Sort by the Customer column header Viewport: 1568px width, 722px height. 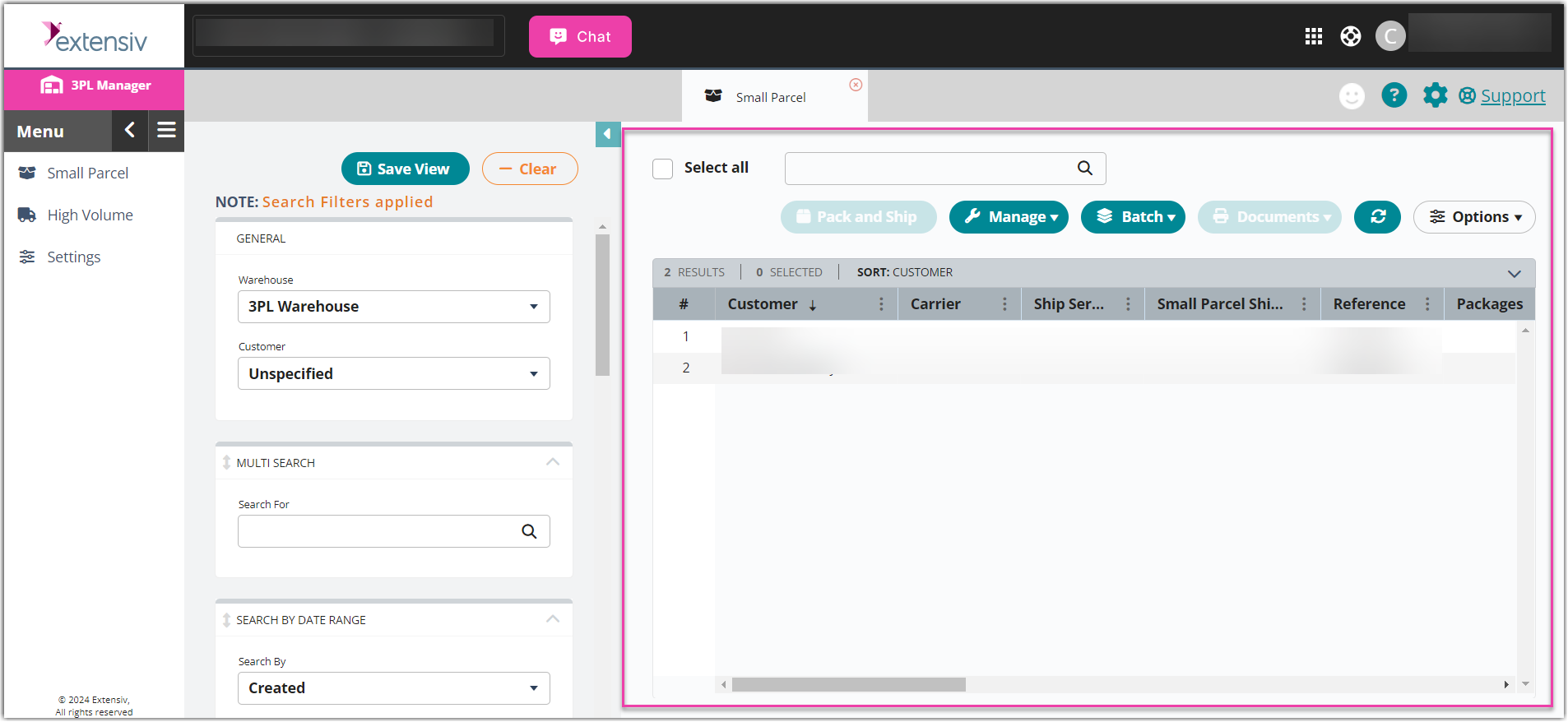763,304
